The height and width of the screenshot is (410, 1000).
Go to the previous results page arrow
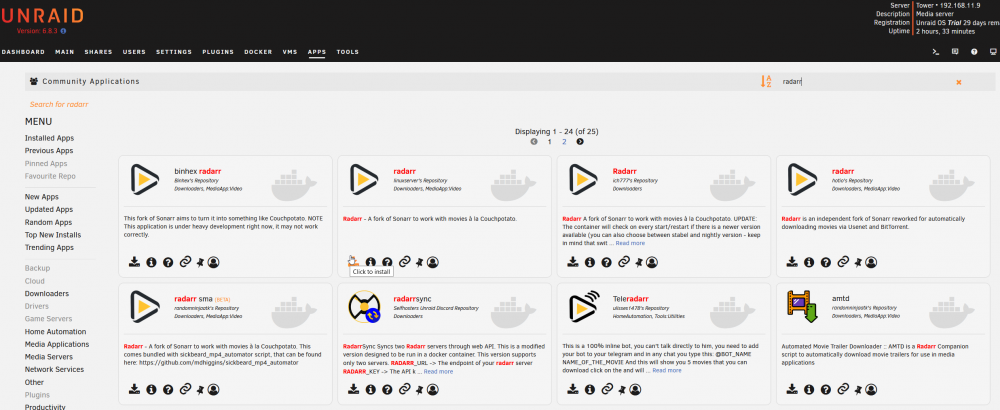[x=534, y=142]
